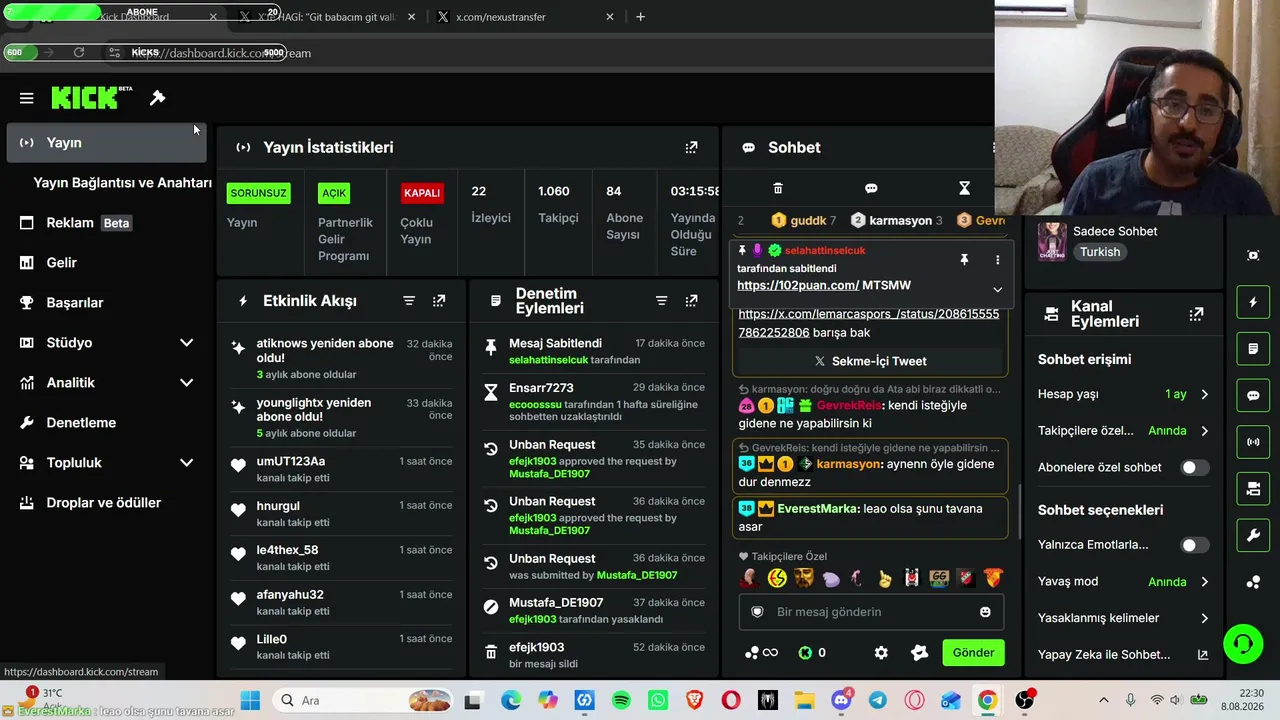This screenshot has width=1280, height=720.
Task: Click the wrench icon in right rail
Action: coord(1253,536)
